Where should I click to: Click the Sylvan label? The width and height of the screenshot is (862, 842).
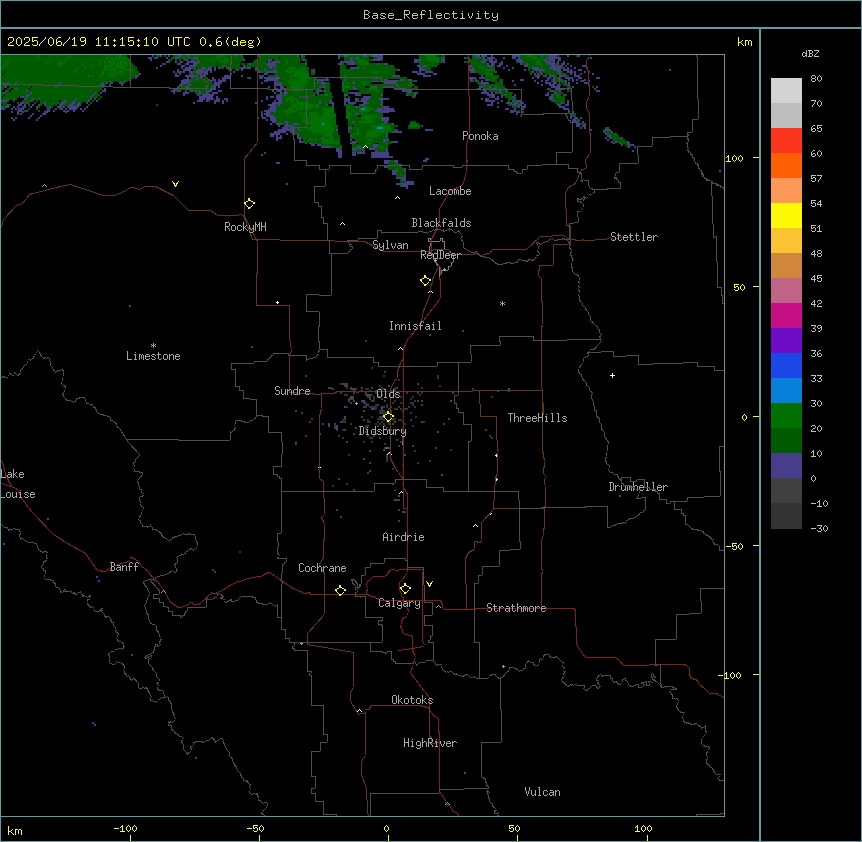click(390, 245)
